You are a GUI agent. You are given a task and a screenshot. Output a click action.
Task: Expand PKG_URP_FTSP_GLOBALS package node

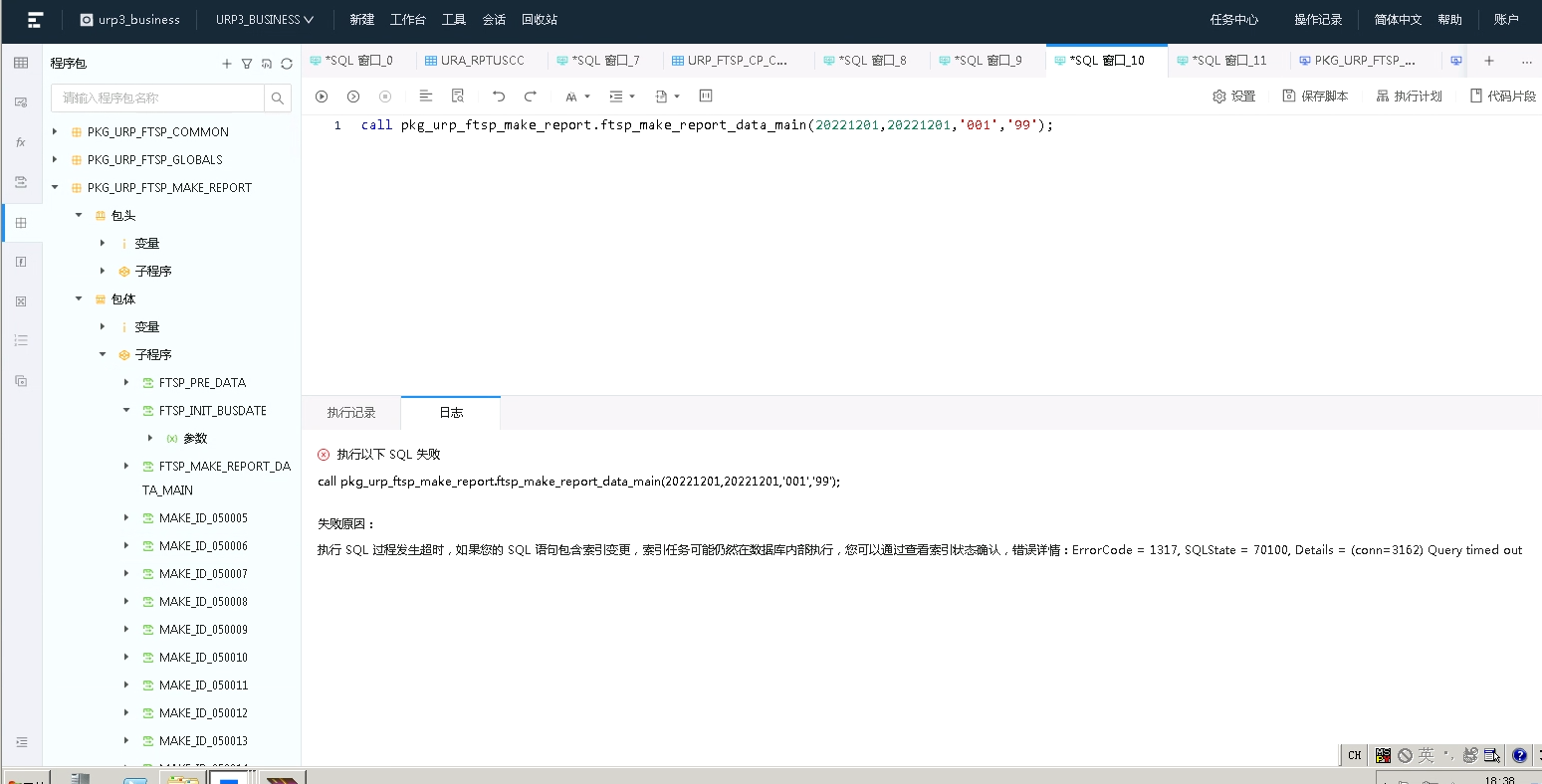coord(55,159)
